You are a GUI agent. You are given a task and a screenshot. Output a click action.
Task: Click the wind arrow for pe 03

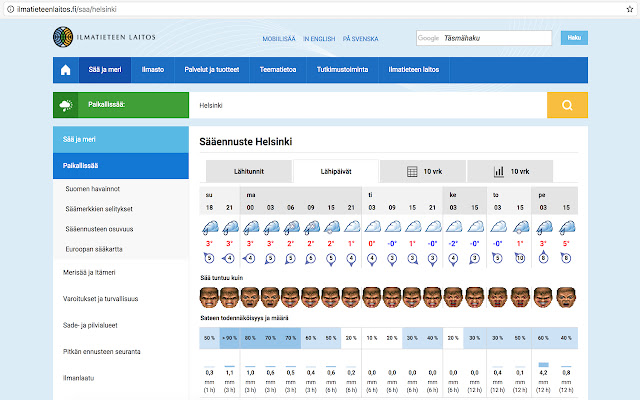pyautogui.click(x=543, y=258)
